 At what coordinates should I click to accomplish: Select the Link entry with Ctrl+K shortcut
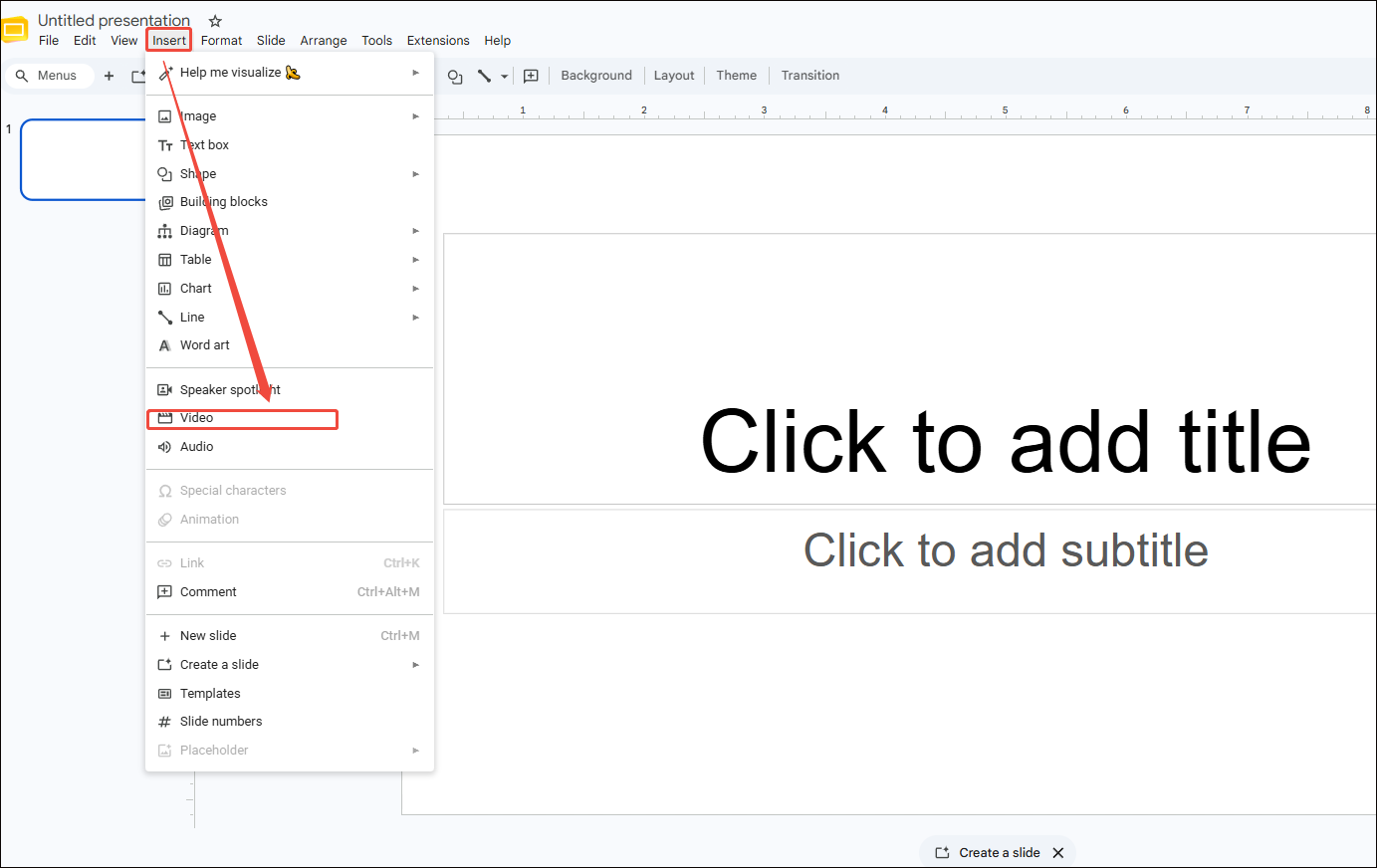tap(290, 563)
